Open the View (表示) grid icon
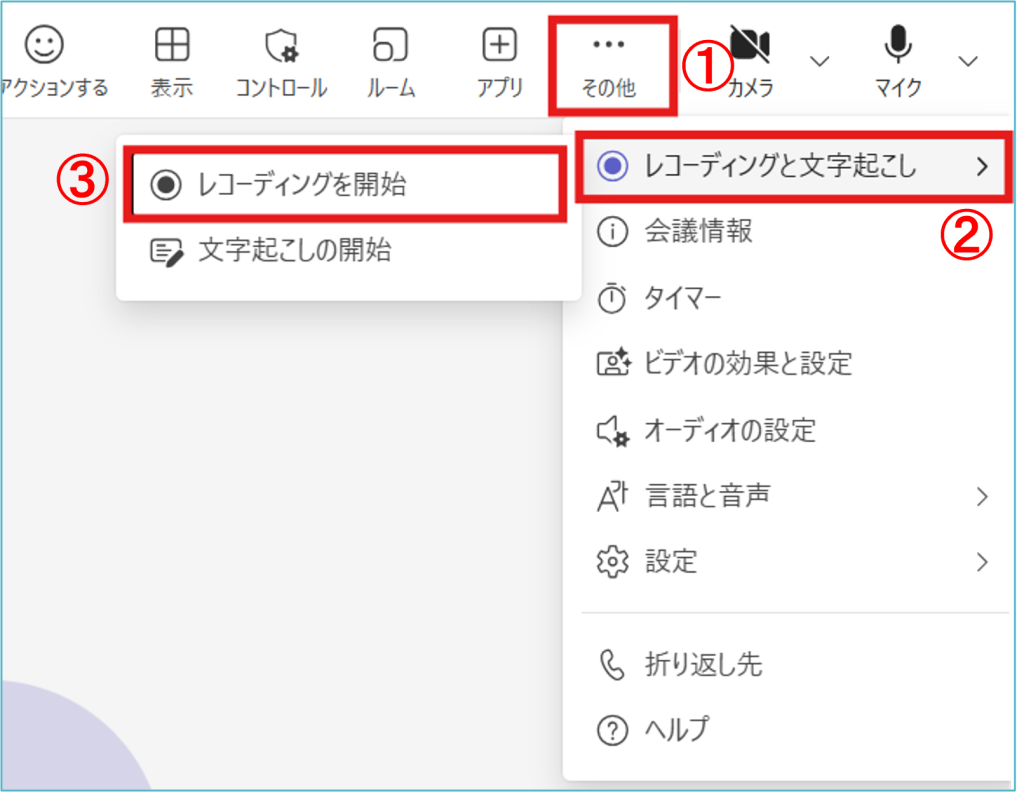Viewport: 1024px width, 792px height. point(171,46)
